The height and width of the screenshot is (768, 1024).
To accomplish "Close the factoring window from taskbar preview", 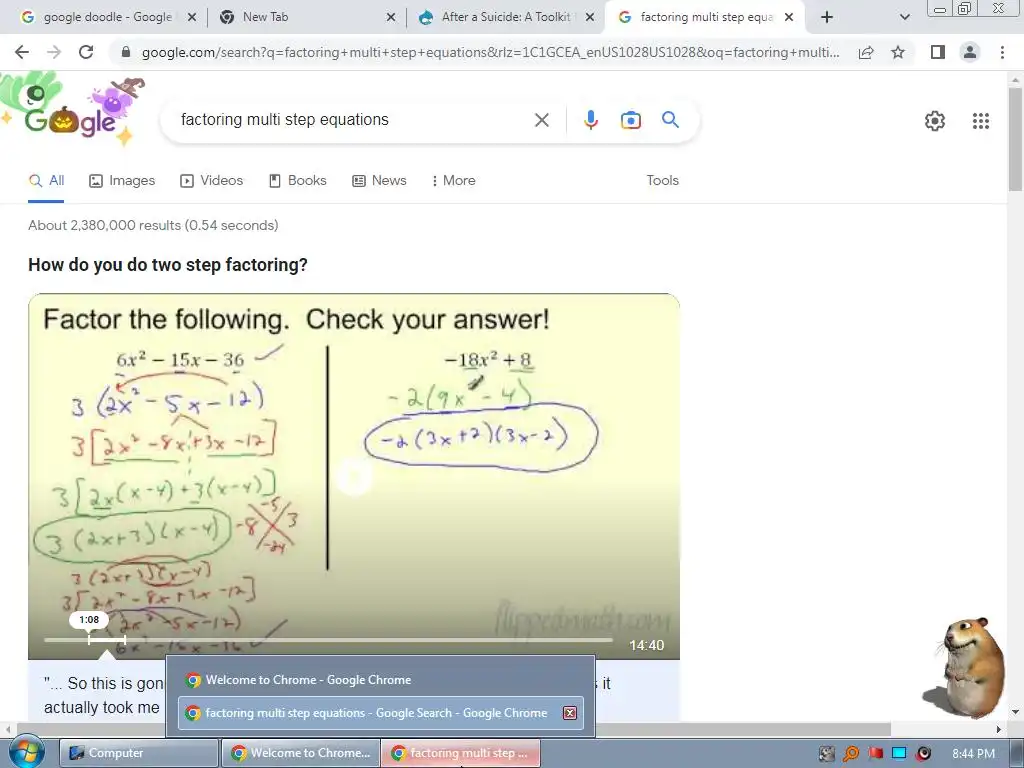I will click(569, 713).
